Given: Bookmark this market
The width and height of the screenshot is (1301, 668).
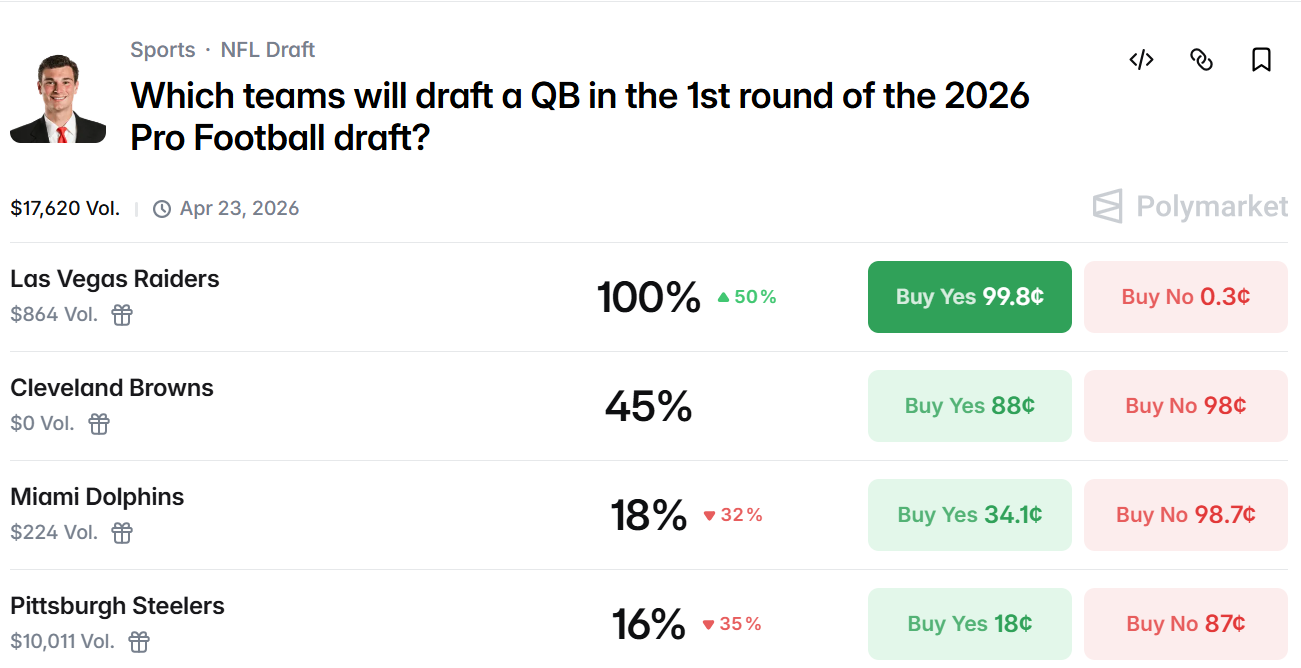Looking at the screenshot, I should (1260, 60).
